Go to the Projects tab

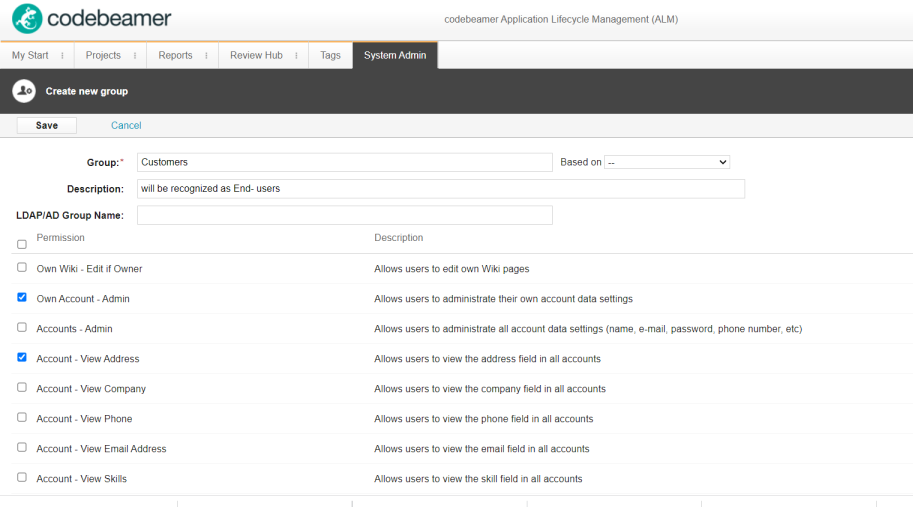coord(103,56)
